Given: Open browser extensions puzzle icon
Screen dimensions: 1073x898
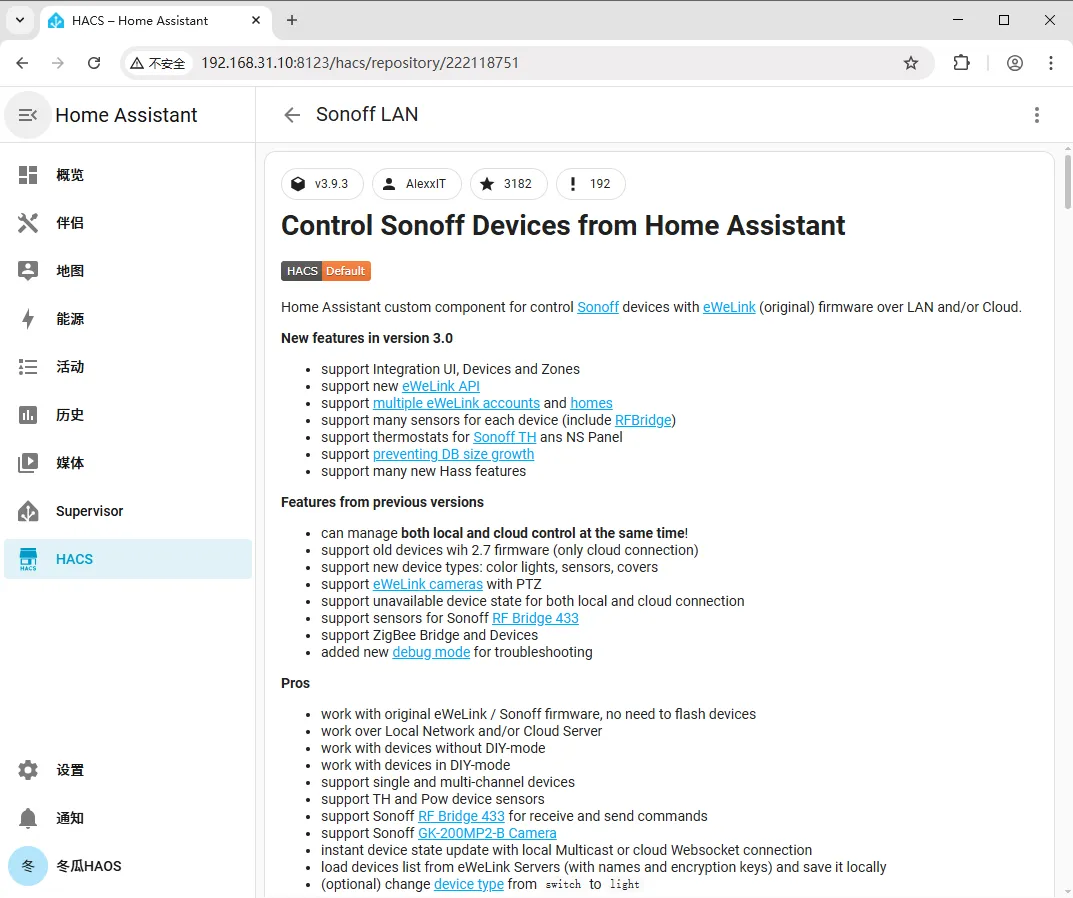Looking at the screenshot, I should click(961, 63).
